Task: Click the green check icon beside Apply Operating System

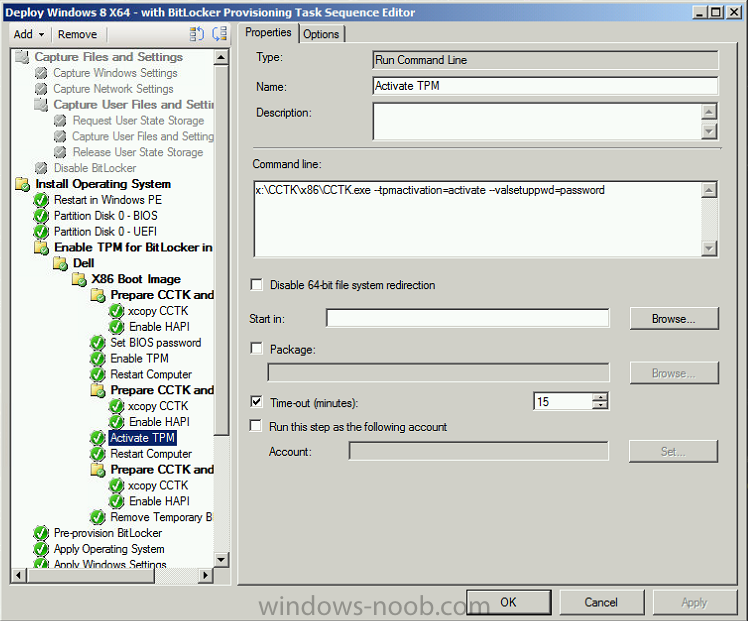Action: point(41,549)
